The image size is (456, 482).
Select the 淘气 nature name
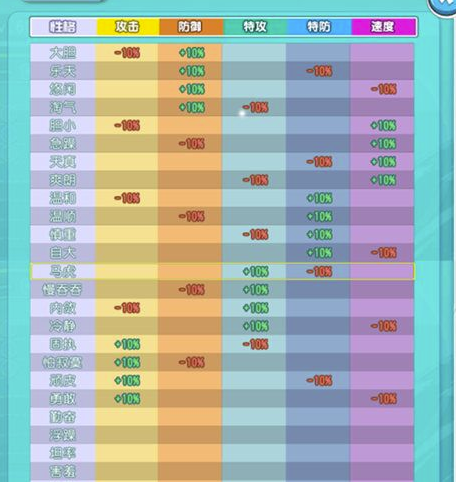[x=63, y=108]
